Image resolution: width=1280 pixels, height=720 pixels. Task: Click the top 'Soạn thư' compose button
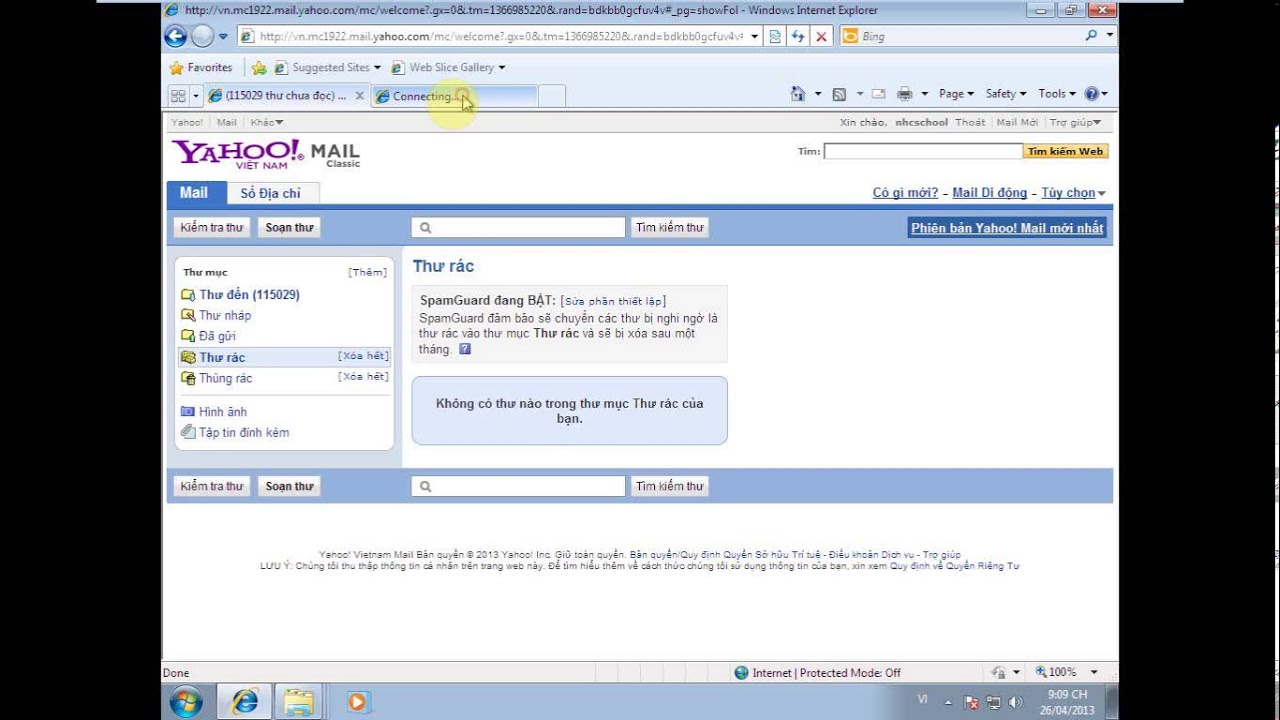pyautogui.click(x=290, y=228)
